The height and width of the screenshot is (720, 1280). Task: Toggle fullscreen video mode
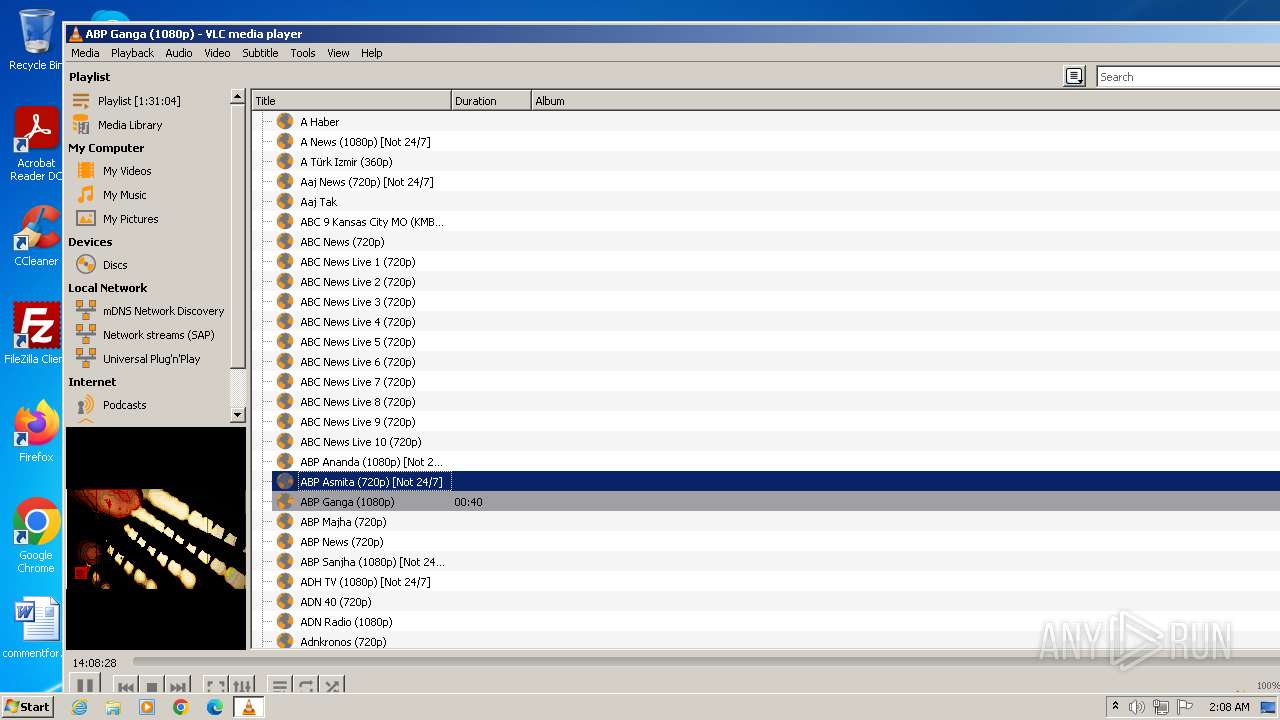click(215, 686)
